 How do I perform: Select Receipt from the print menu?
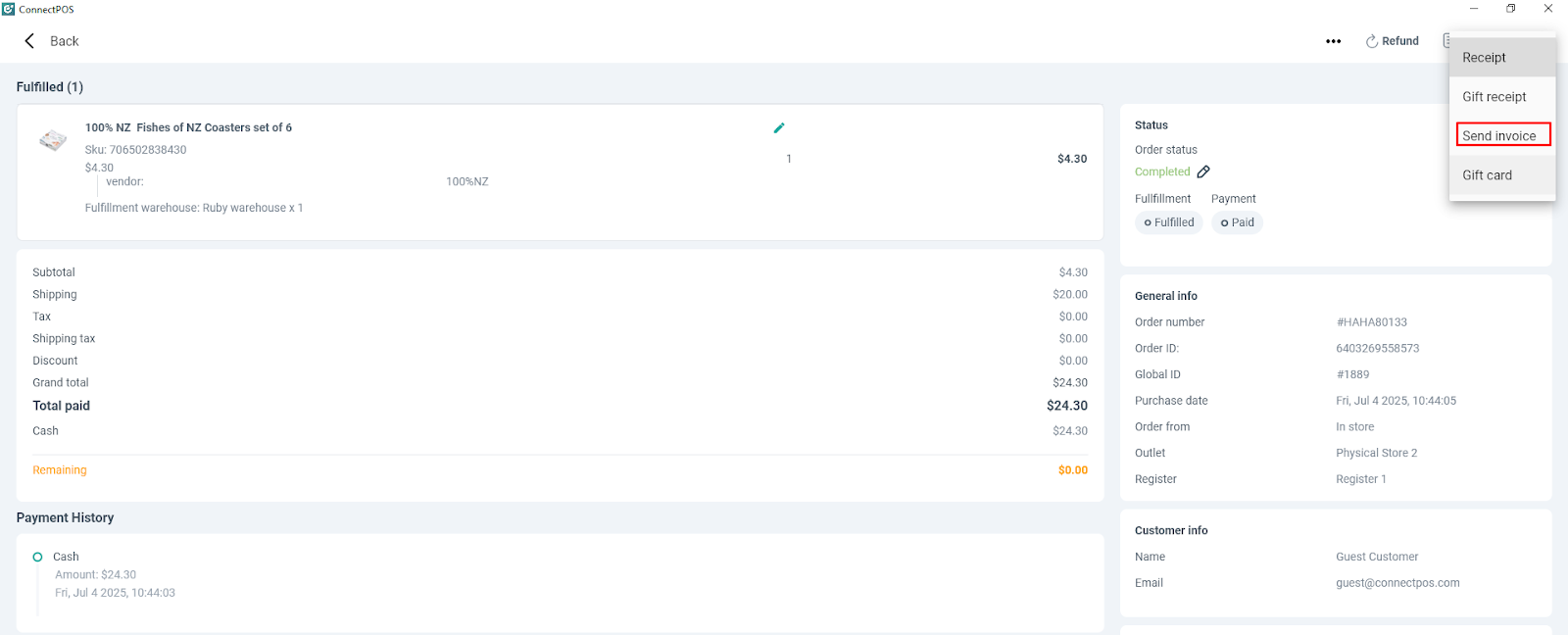point(1484,58)
